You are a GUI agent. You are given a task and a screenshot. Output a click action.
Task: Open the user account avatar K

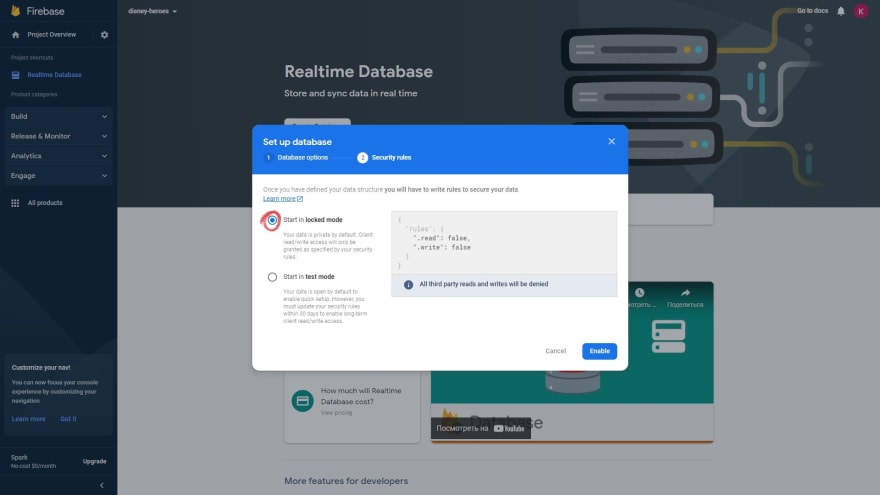coord(861,11)
